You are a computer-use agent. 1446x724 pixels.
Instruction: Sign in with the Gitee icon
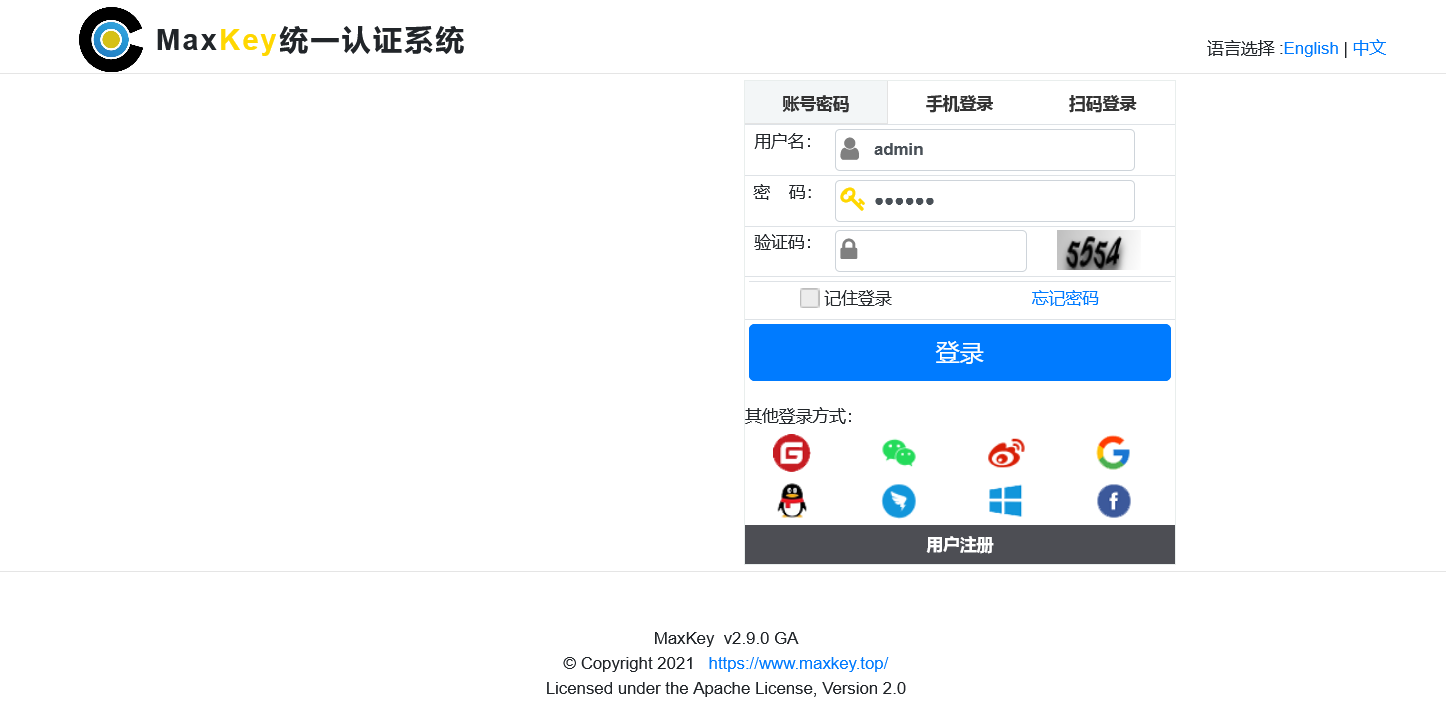pos(791,454)
